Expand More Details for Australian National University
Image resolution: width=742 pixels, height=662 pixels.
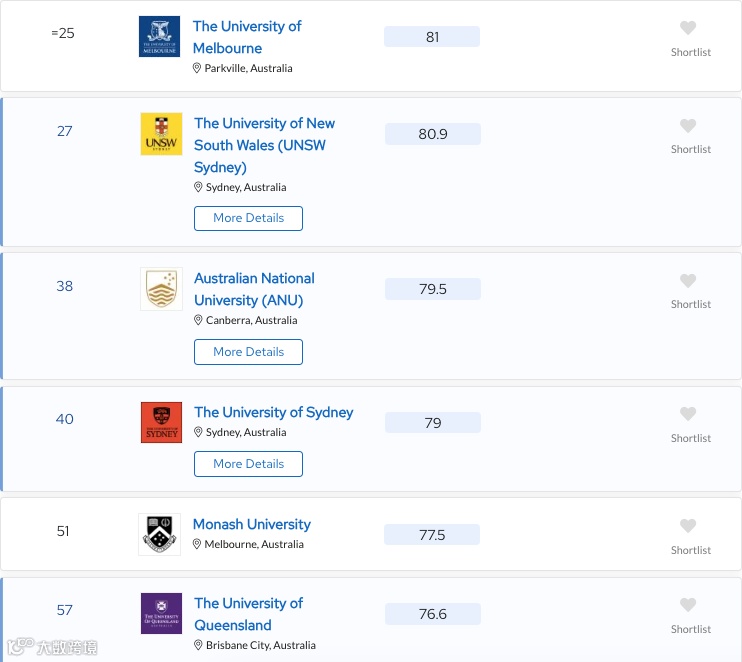248,352
